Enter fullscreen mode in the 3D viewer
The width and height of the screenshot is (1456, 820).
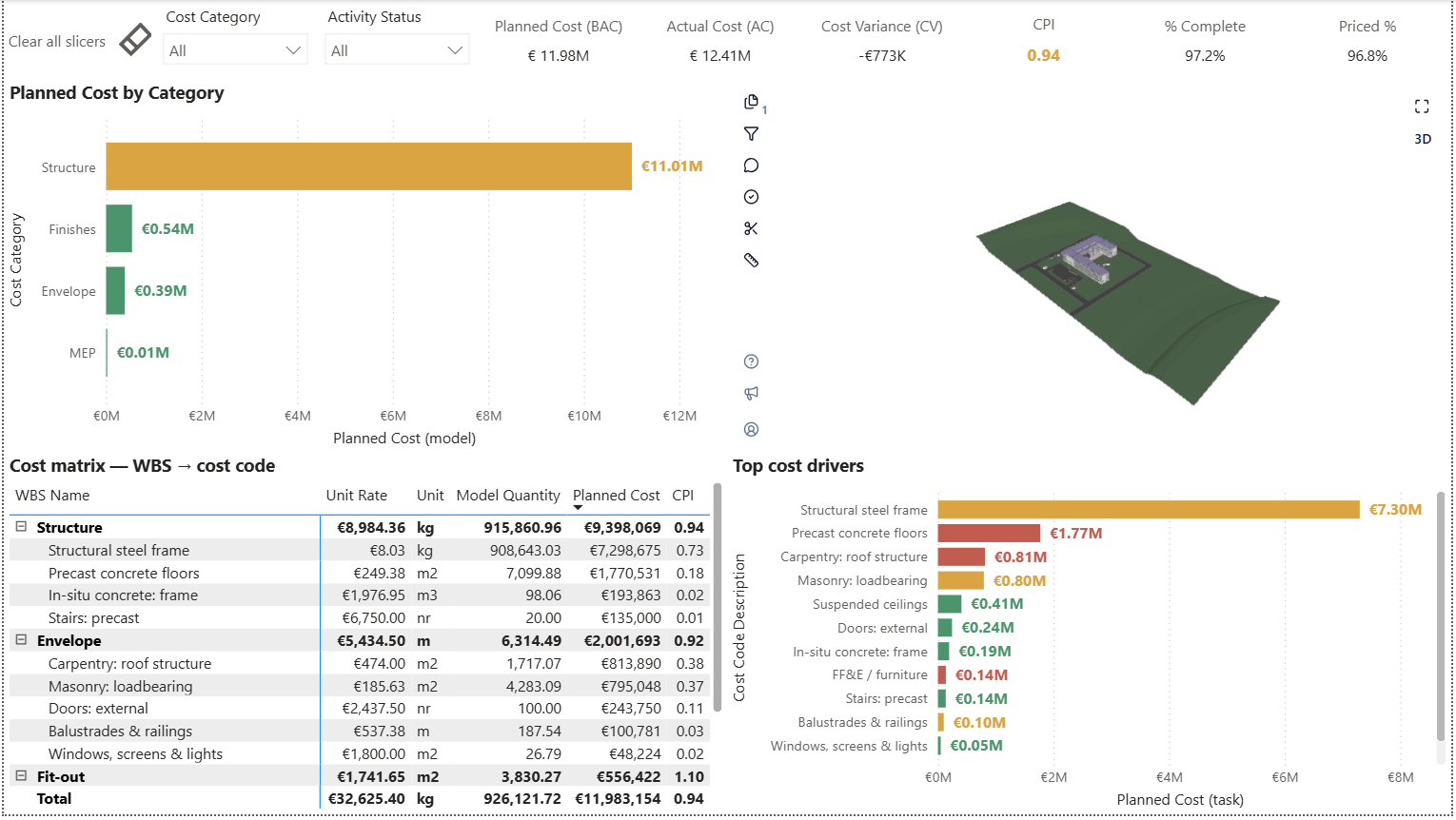(1422, 107)
